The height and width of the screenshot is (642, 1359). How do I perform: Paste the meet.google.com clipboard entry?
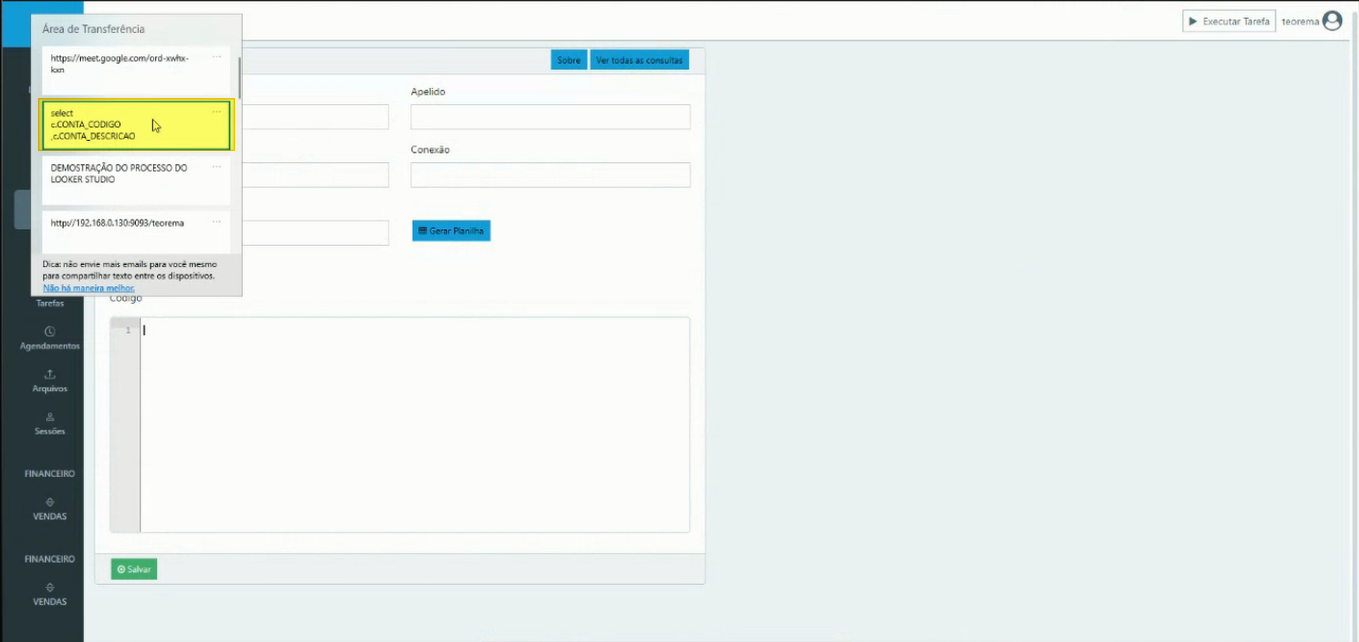click(136, 71)
